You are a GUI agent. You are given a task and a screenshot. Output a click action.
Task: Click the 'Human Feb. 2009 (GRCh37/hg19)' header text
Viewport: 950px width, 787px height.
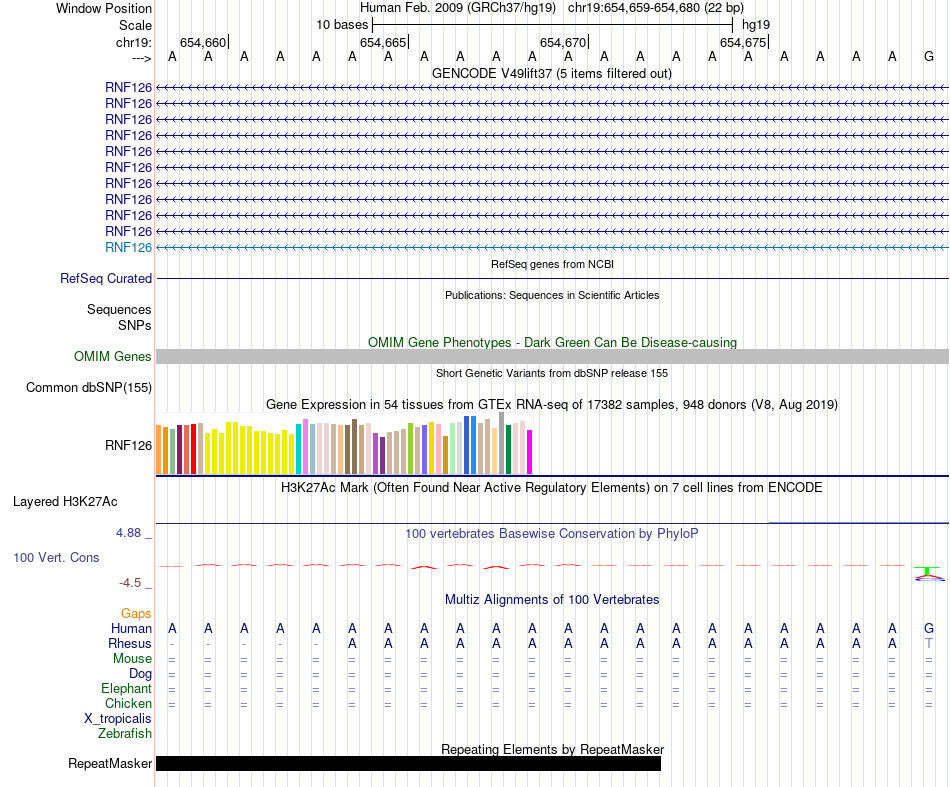(x=458, y=8)
